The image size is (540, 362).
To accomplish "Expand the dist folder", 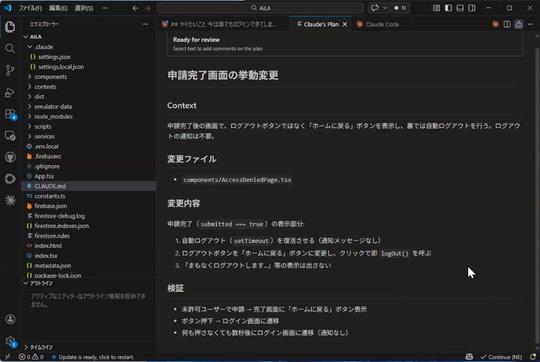I will tap(29, 96).
